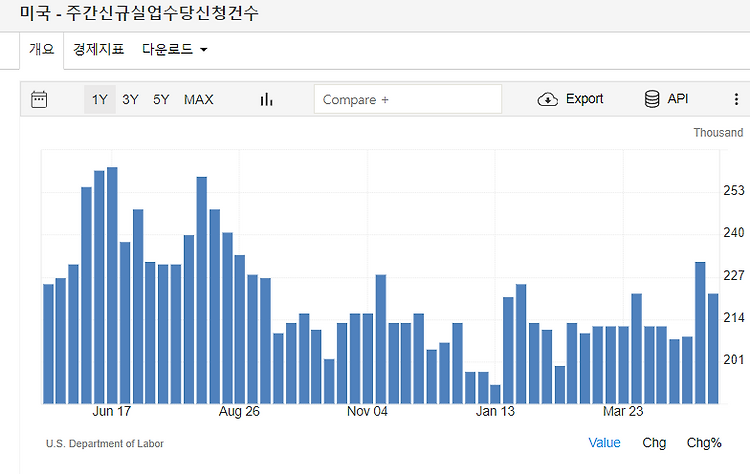Click the 240 y-axis value

tap(734, 233)
